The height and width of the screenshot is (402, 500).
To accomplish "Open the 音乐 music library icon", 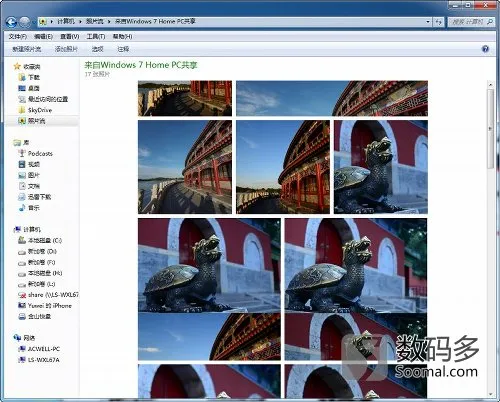I will (x=22, y=208).
